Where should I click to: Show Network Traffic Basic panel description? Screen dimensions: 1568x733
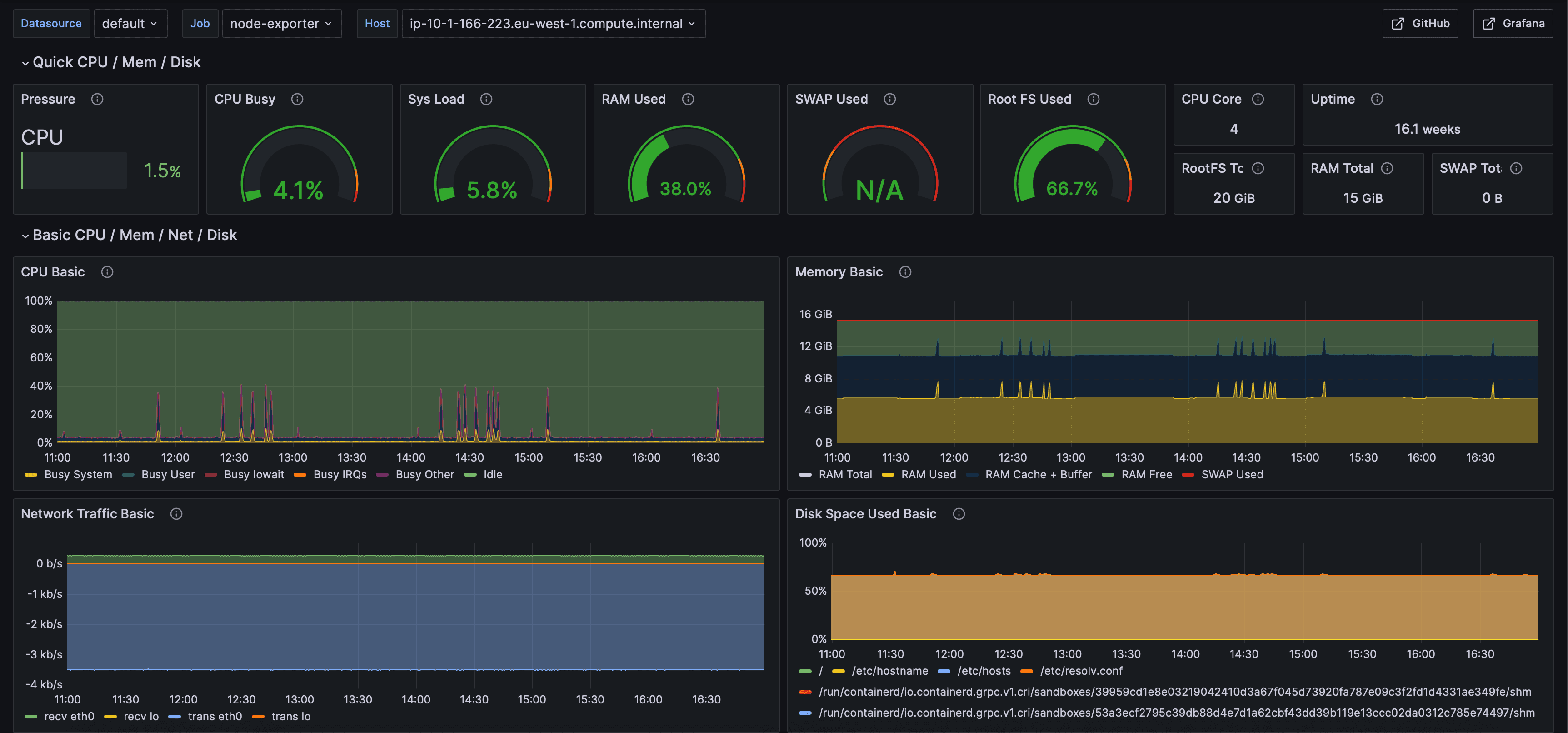[x=176, y=514]
